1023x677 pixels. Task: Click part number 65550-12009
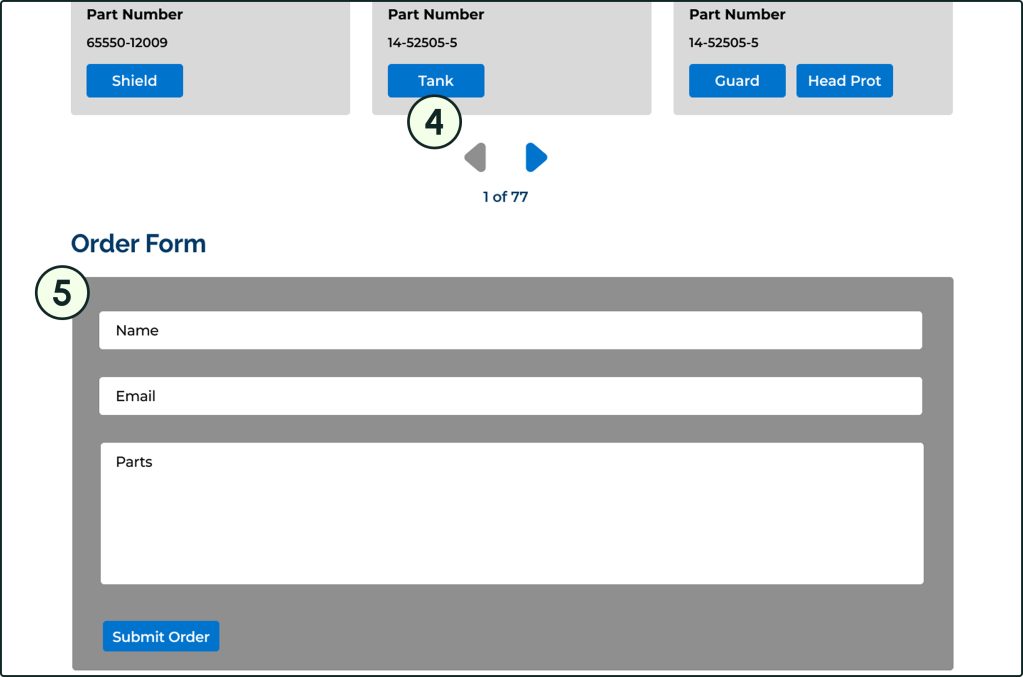coord(127,43)
